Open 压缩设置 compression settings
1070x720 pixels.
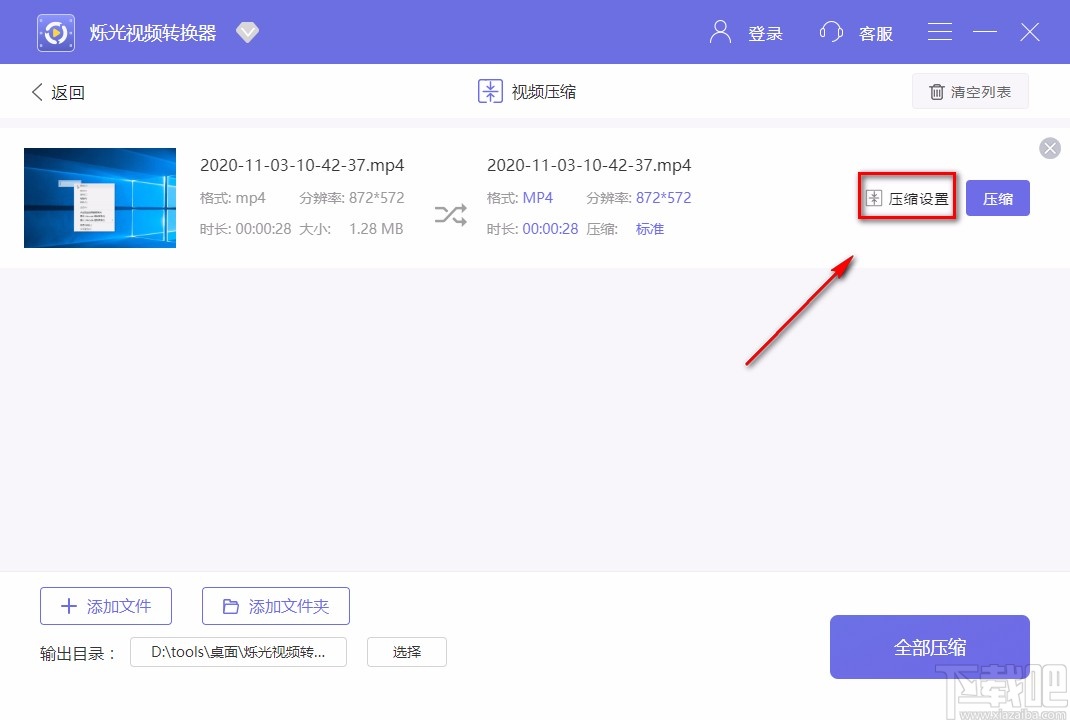906,197
